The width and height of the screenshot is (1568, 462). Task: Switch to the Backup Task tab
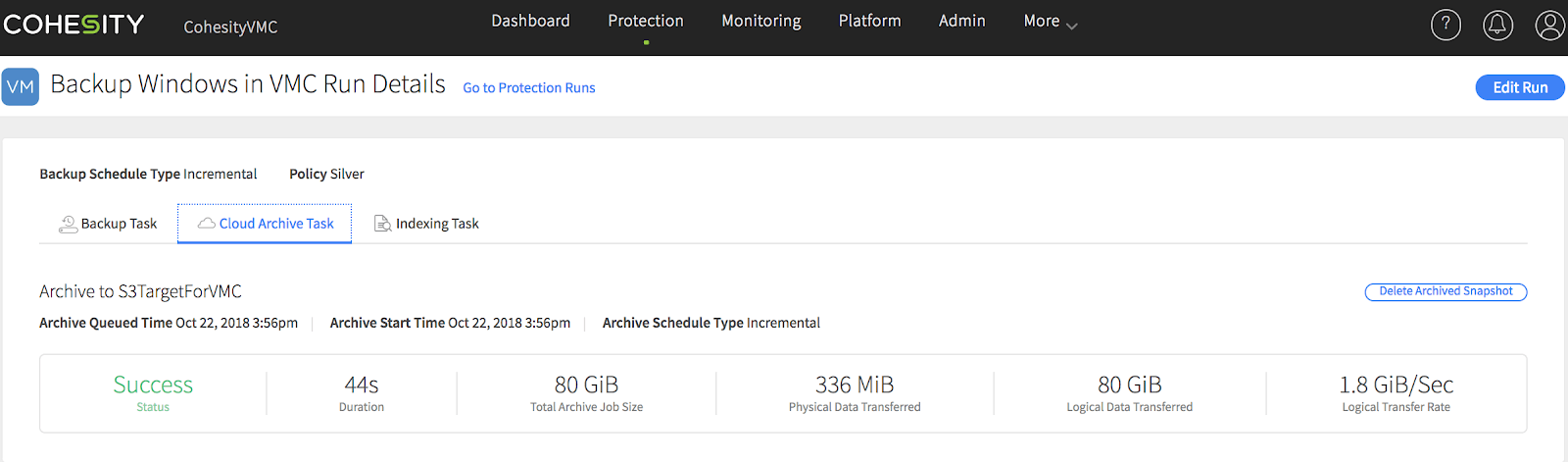click(x=119, y=224)
